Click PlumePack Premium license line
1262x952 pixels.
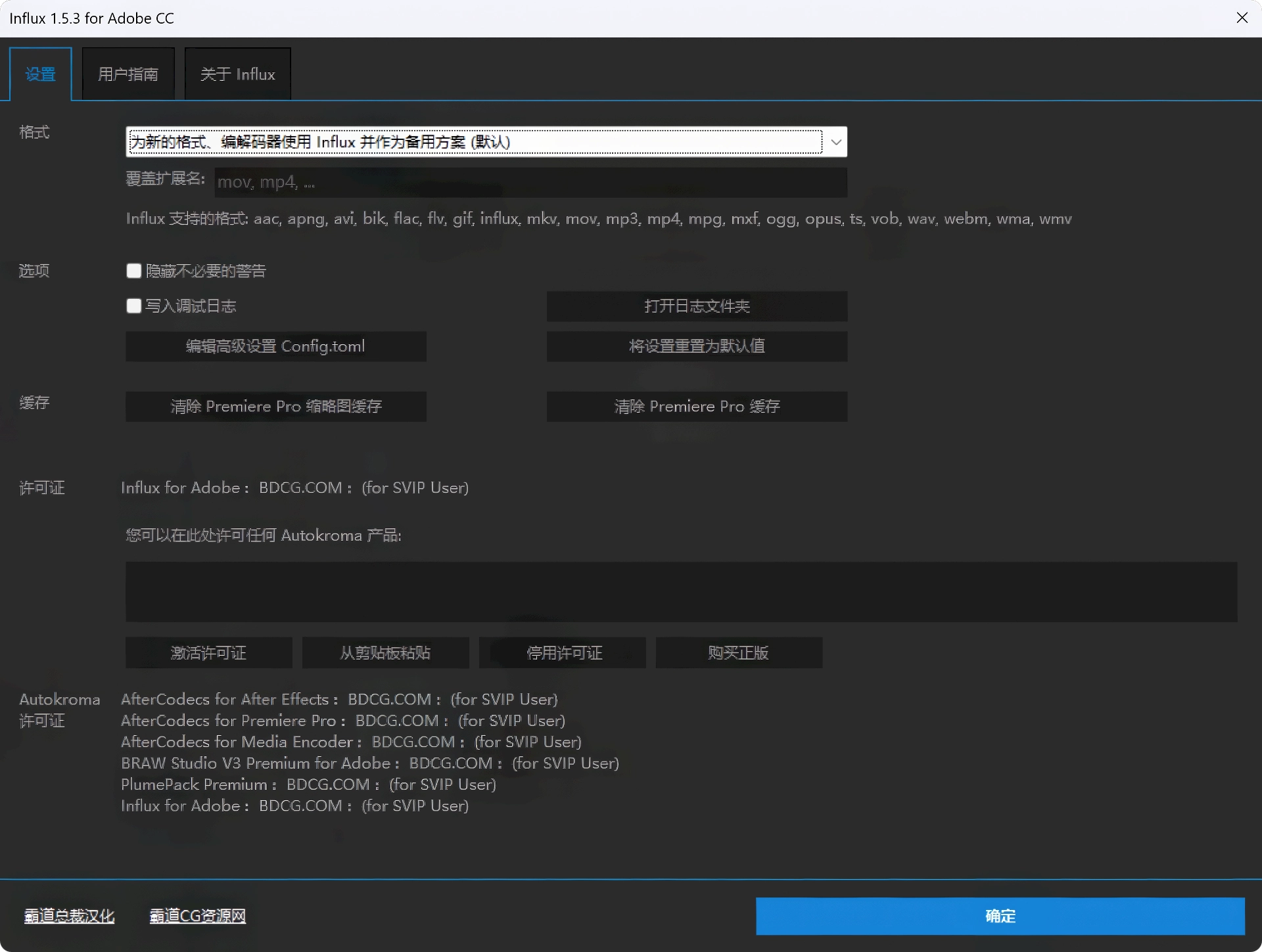click(308, 784)
